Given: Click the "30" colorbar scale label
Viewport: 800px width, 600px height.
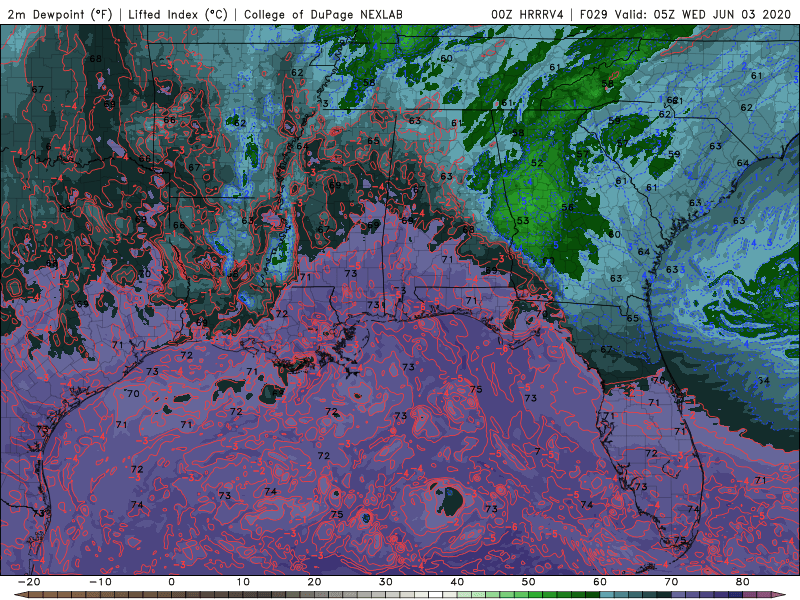Looking at the screenshot, I should [386, 582].
